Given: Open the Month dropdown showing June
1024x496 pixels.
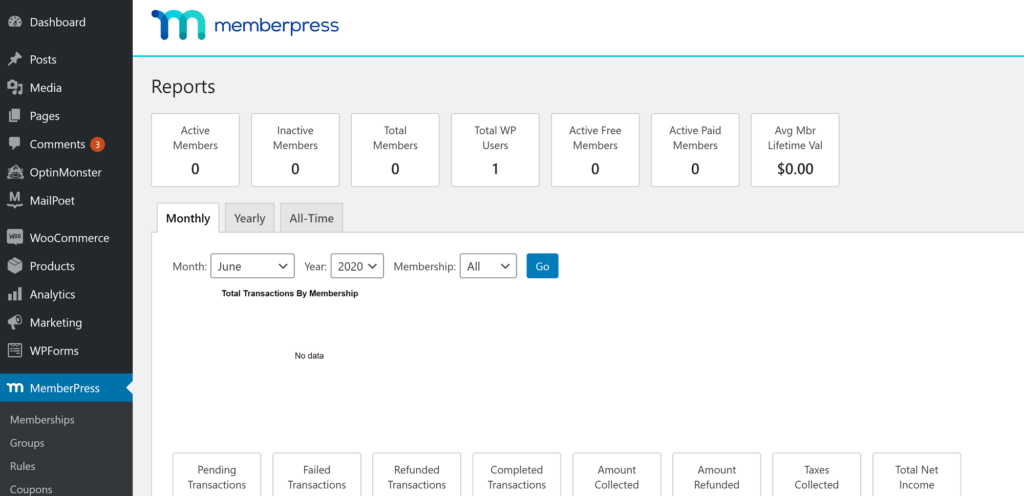Looking at the screenshot, I should 252,266.
